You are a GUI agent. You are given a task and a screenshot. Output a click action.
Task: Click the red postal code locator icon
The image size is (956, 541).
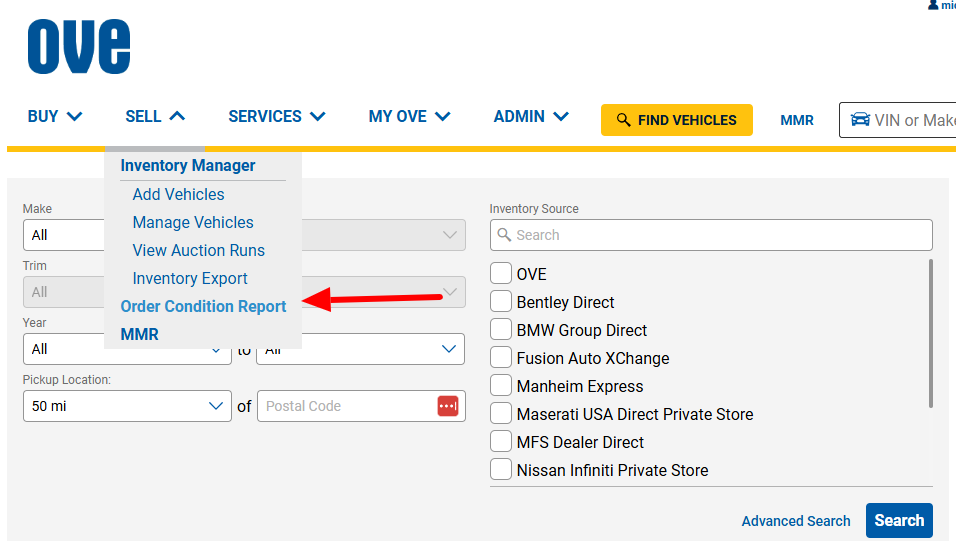point(447,406)
